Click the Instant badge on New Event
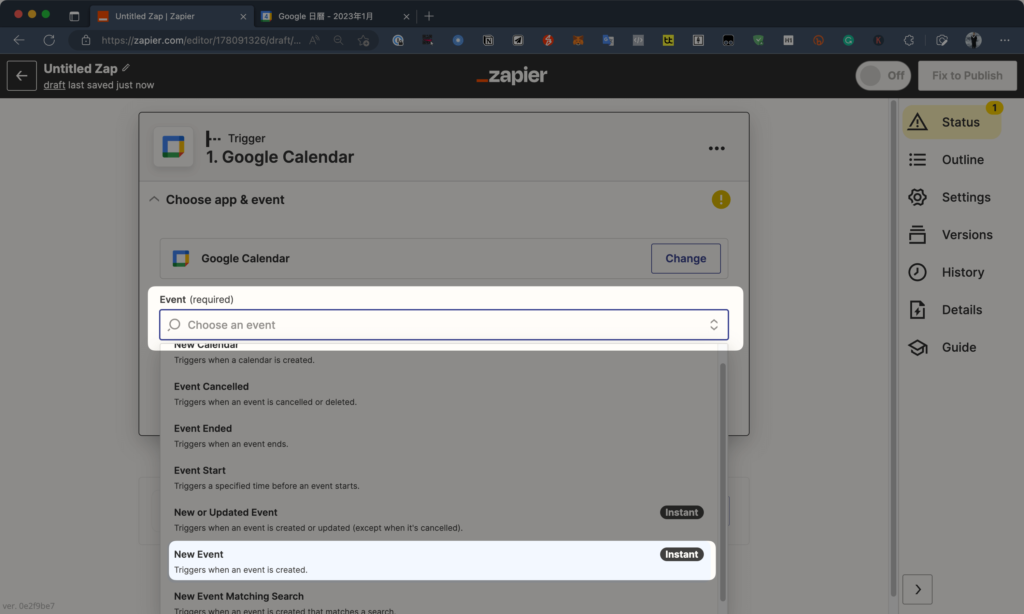 pyautogui.click(x=681, y=555)
